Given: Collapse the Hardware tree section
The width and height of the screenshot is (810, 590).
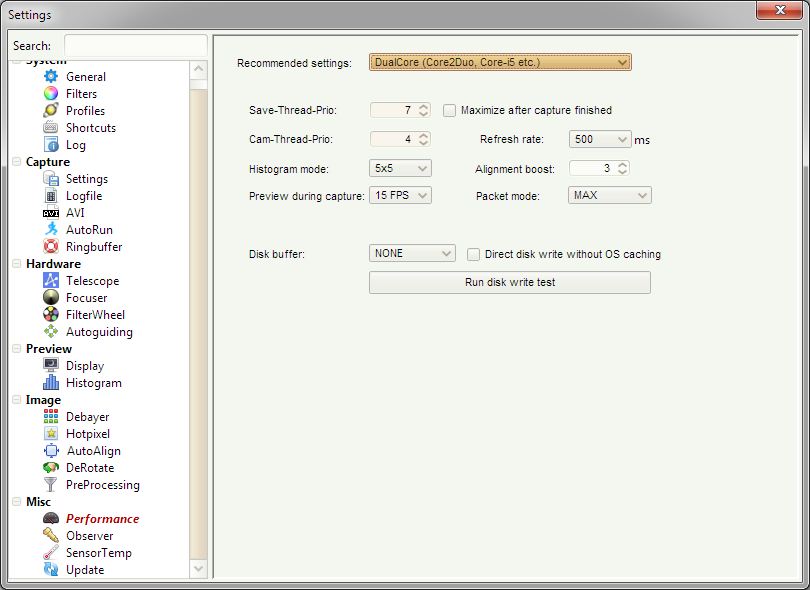Looking at the screenshot, I should point(17,263).
